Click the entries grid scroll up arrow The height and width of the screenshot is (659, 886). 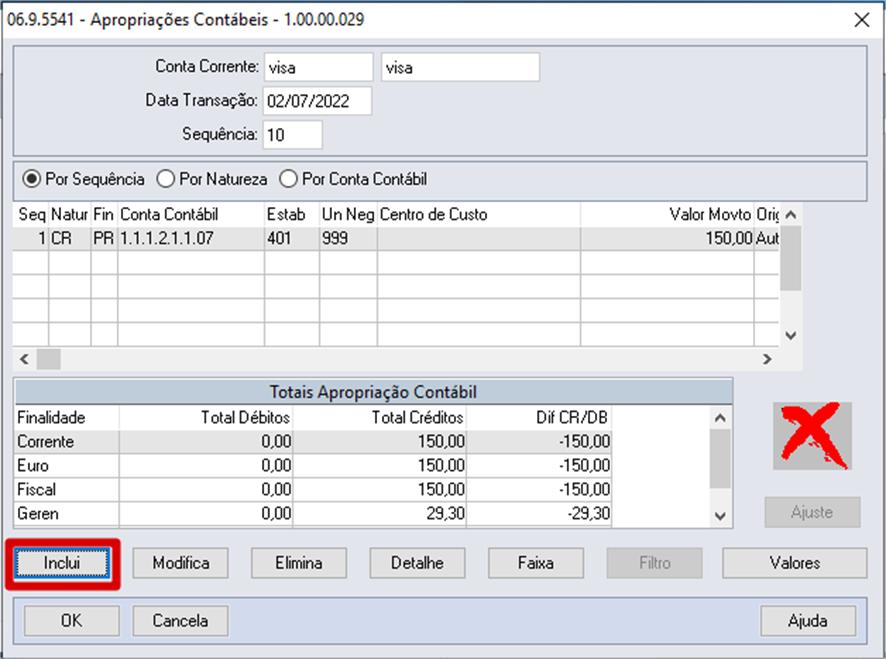pyautogui.click(x=791, y=215)
